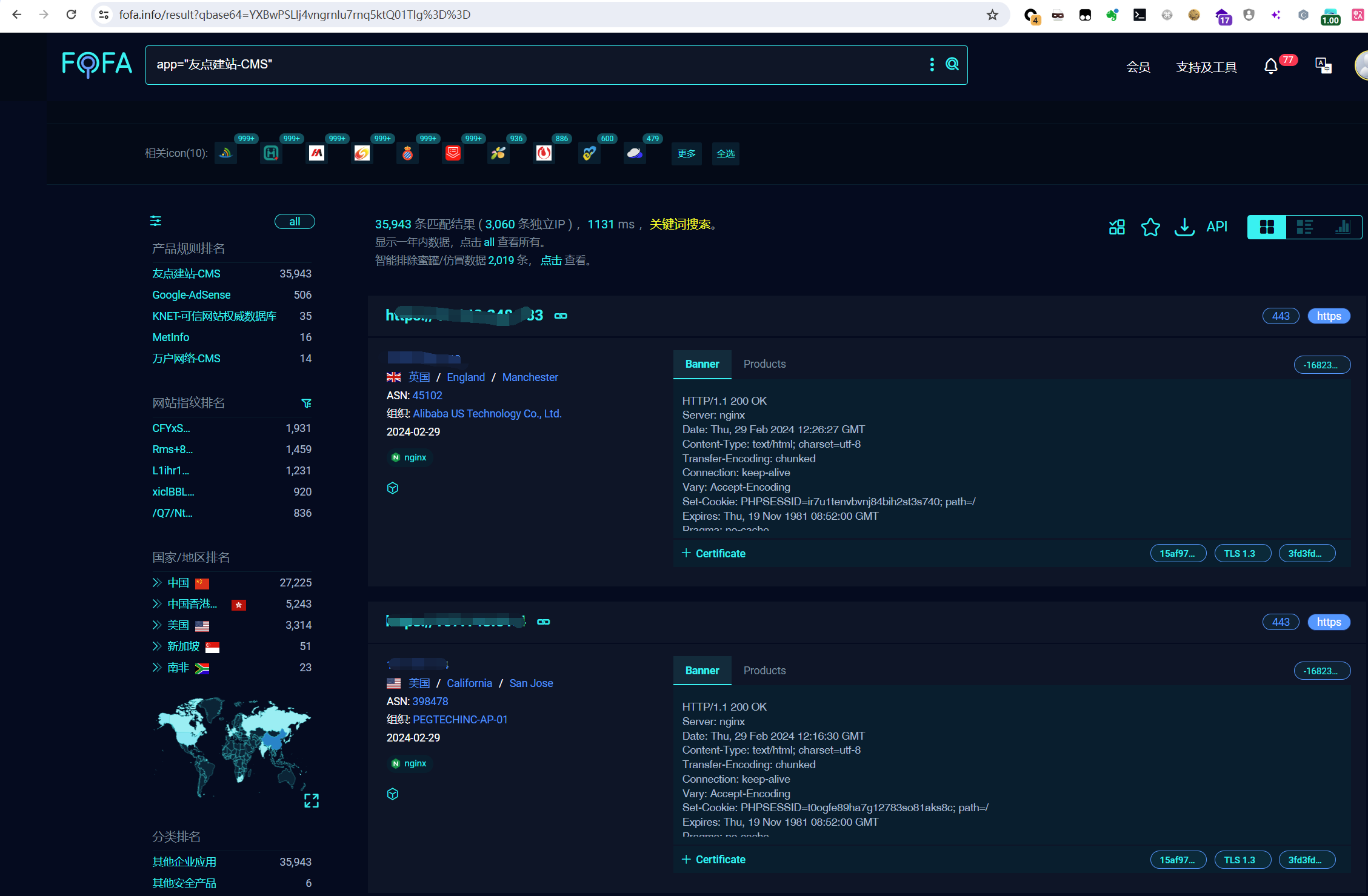Select the related icon with 936 badge
Image resolution: width=1368 pixels, height=896 pixels.
pos(498,153)
